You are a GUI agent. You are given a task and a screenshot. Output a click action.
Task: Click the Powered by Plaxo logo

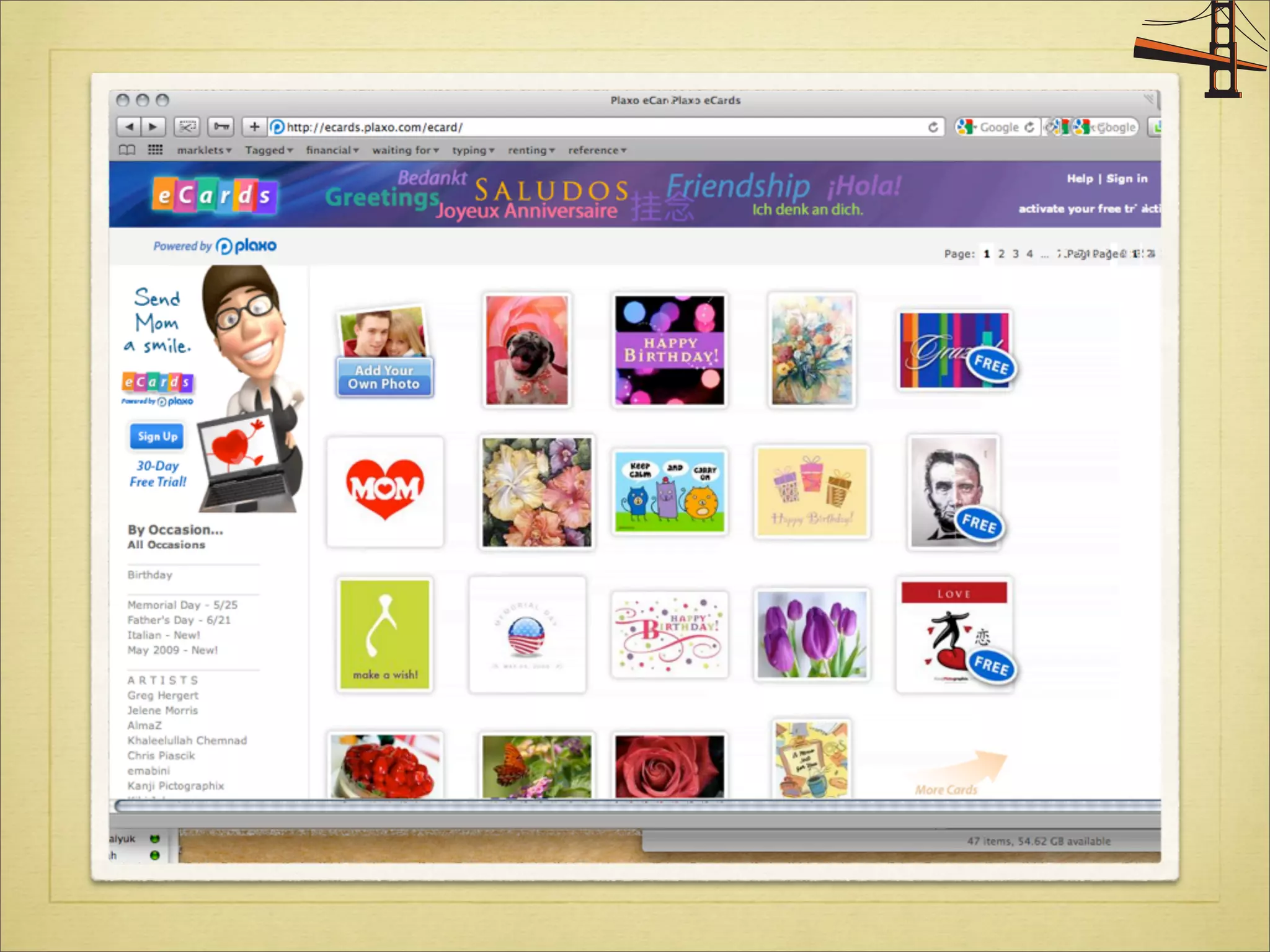pos(215,246)
